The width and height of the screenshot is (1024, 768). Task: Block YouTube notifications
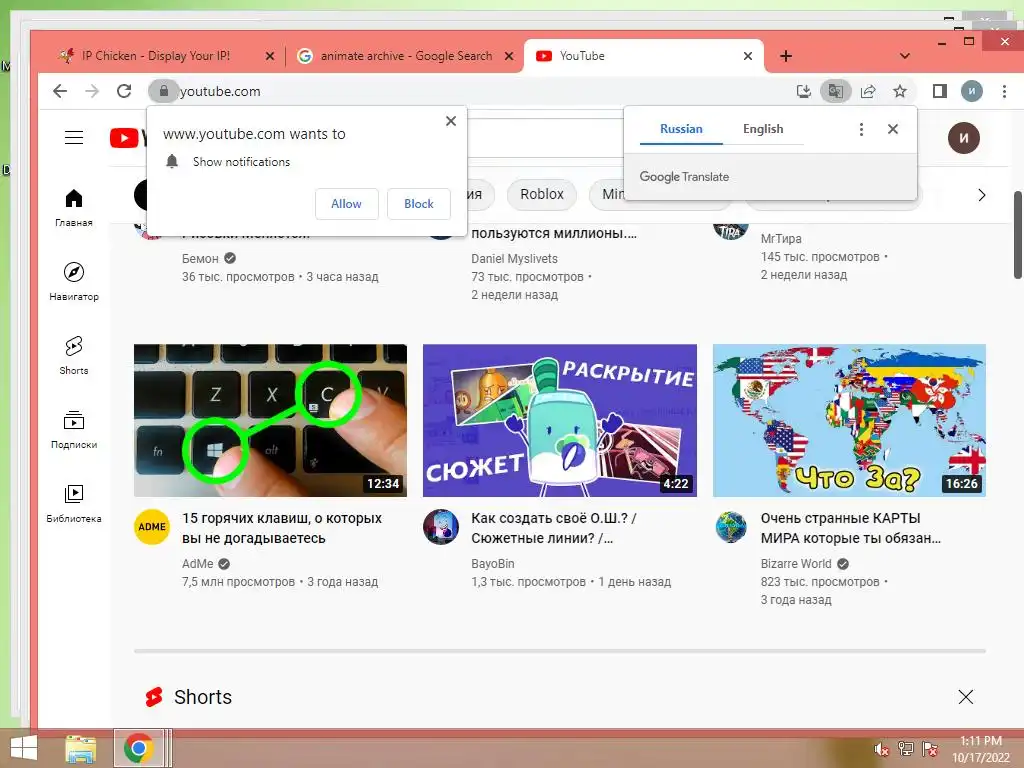tap(419, 204)
